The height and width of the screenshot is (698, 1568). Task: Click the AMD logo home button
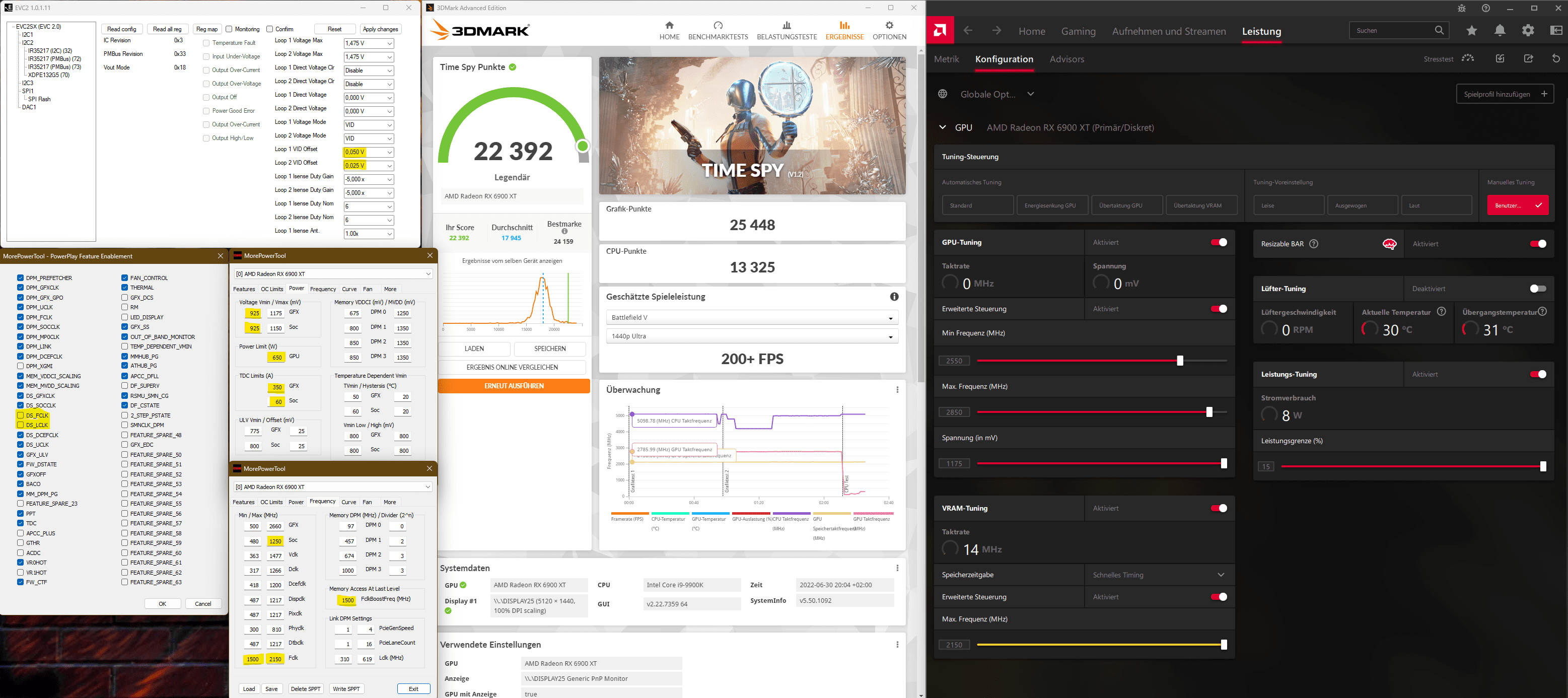tap(940, 30)
